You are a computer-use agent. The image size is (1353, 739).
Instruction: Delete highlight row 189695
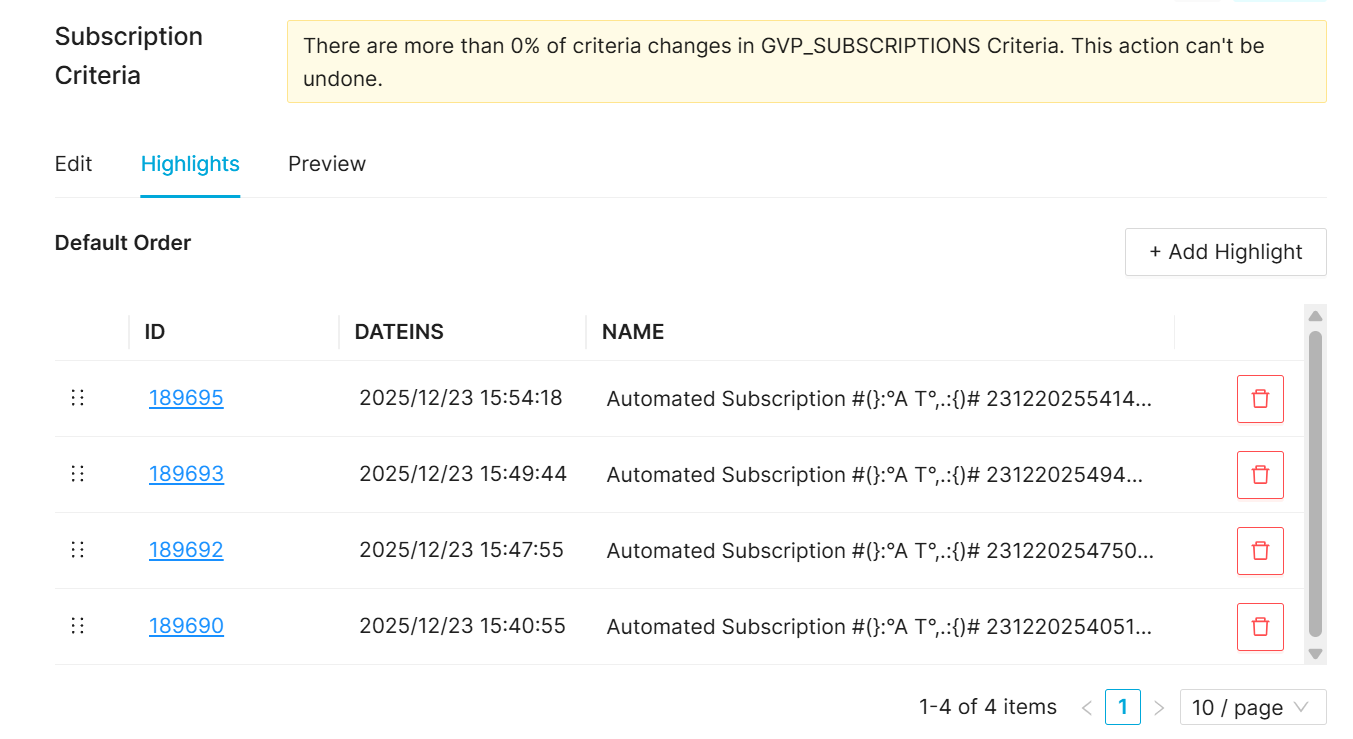(x=1260, y=399)
